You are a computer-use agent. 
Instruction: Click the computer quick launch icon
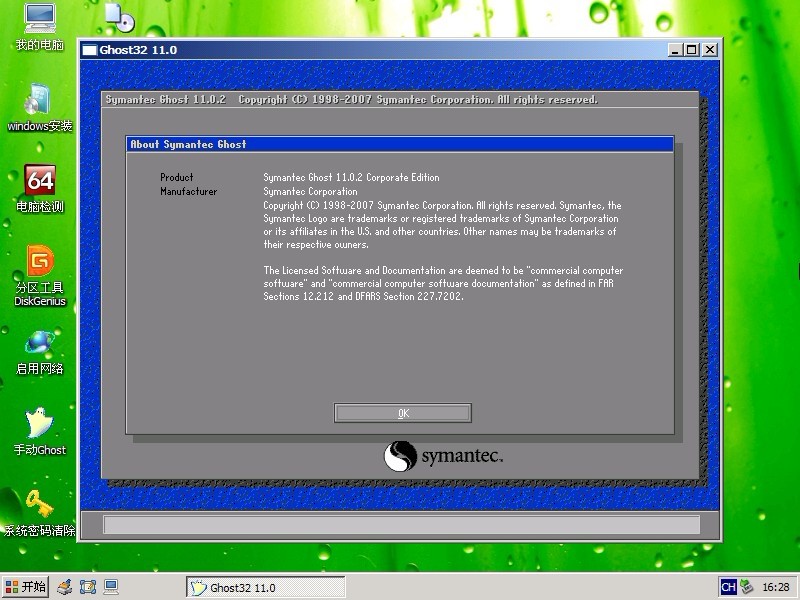tap(111, 587)
